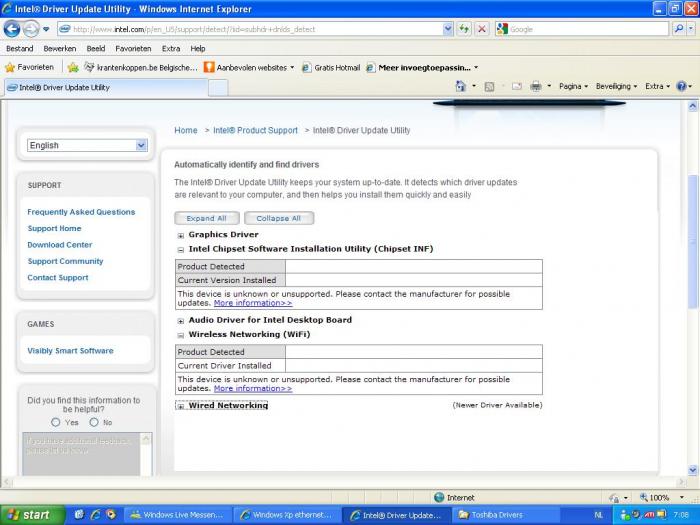700x525 pixels.
Task: Open the Extra command bar dropdown
Action: pos(657,86)
